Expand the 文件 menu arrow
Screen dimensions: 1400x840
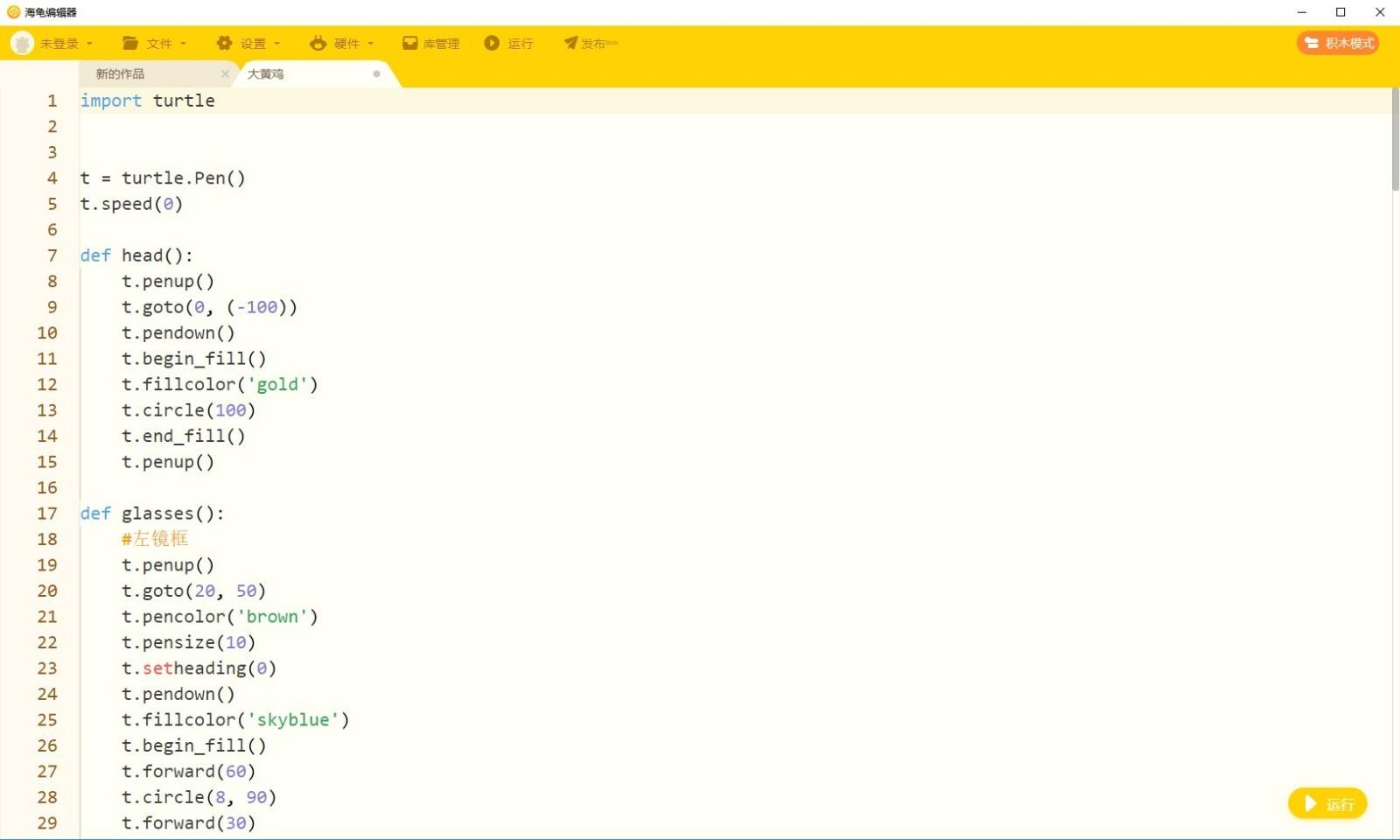coord(183,44)
